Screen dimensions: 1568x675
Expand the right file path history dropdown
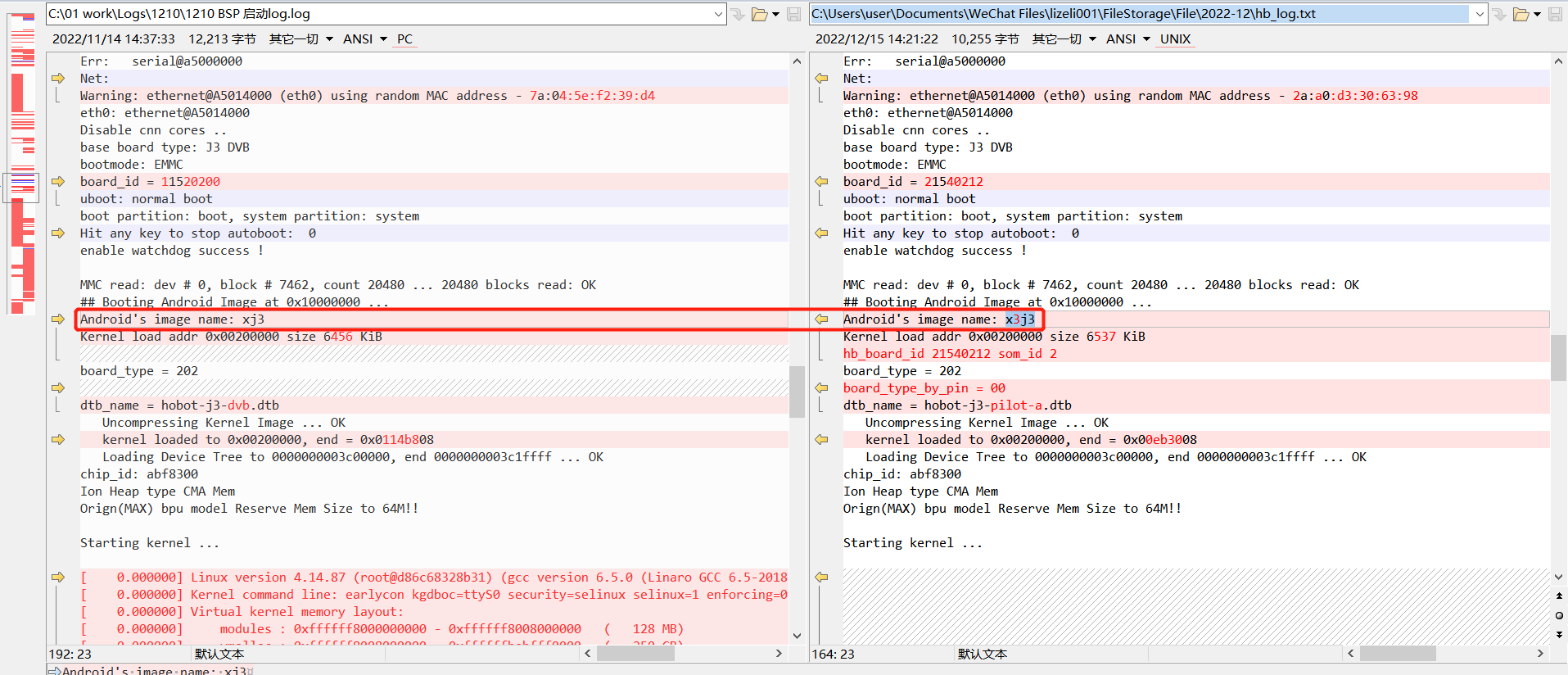pyautogui.click(x=1480, y=14)
